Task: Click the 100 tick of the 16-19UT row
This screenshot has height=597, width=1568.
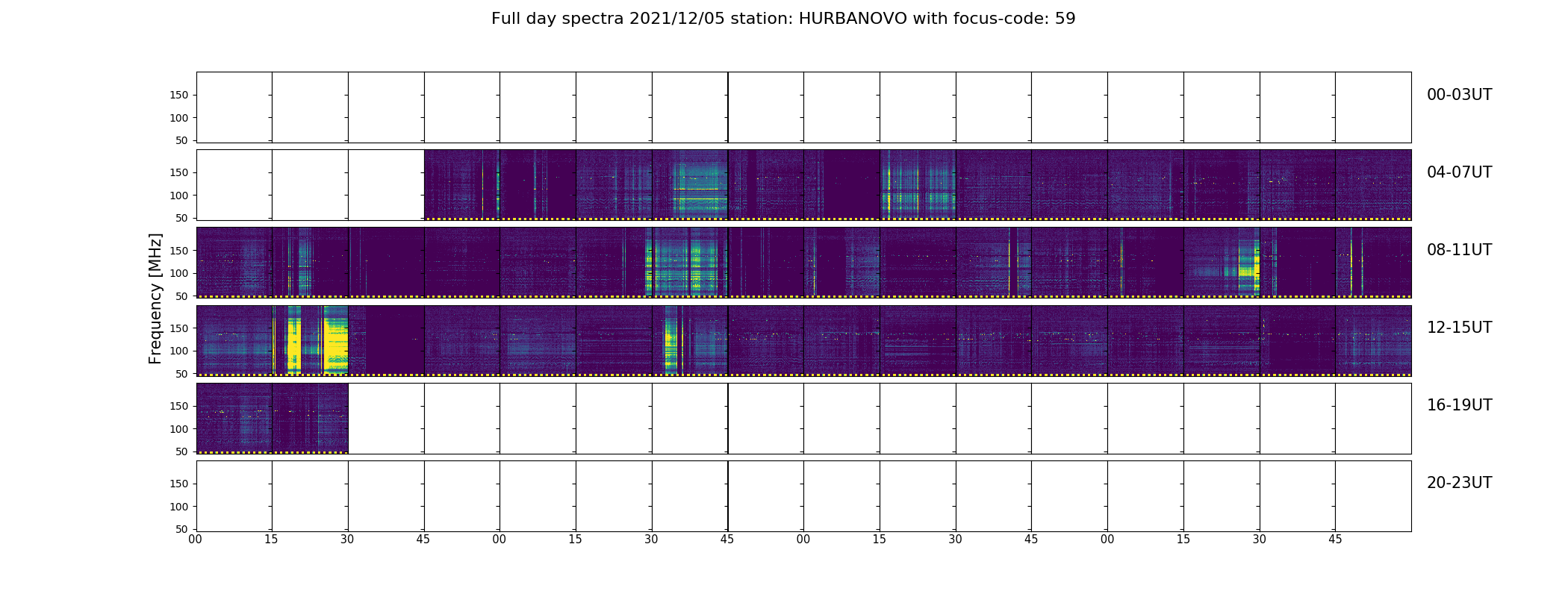Action: (179, 429)
